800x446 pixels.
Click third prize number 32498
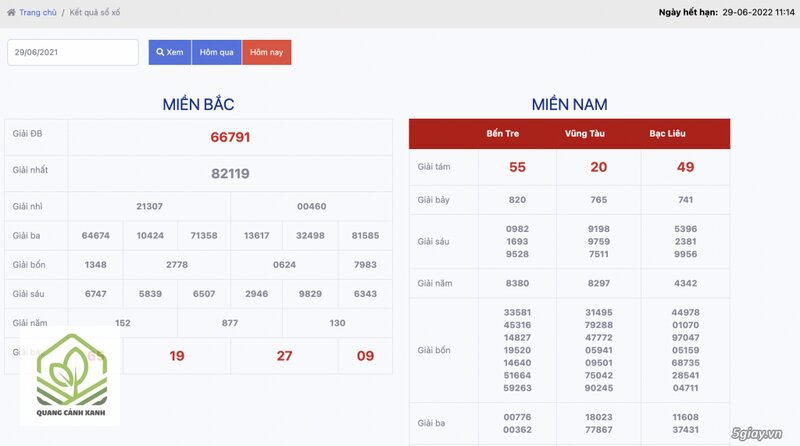[310, 235]
